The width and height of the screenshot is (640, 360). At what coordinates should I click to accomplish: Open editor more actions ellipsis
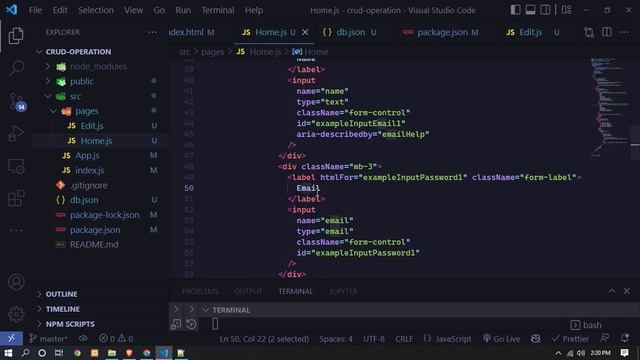(624, 32)
